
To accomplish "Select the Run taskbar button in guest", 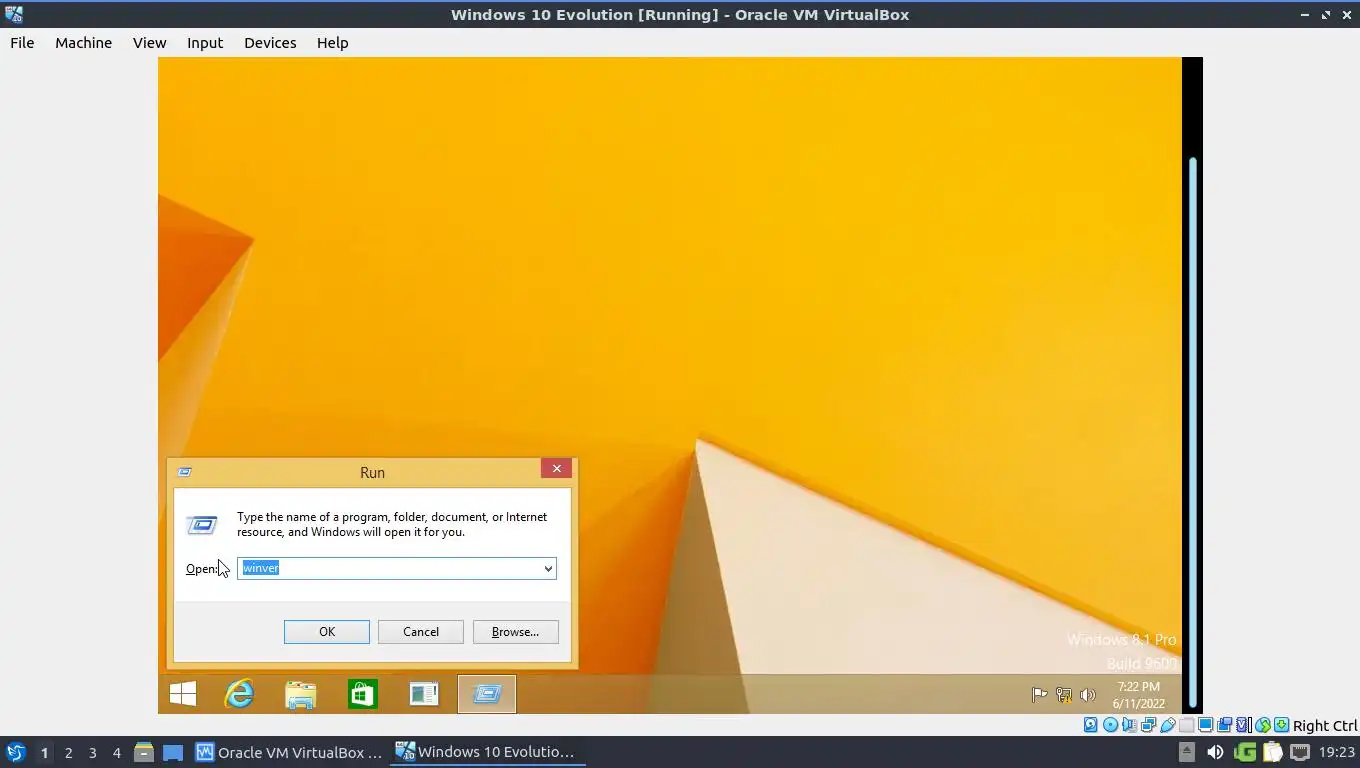I will pos(487,694).
